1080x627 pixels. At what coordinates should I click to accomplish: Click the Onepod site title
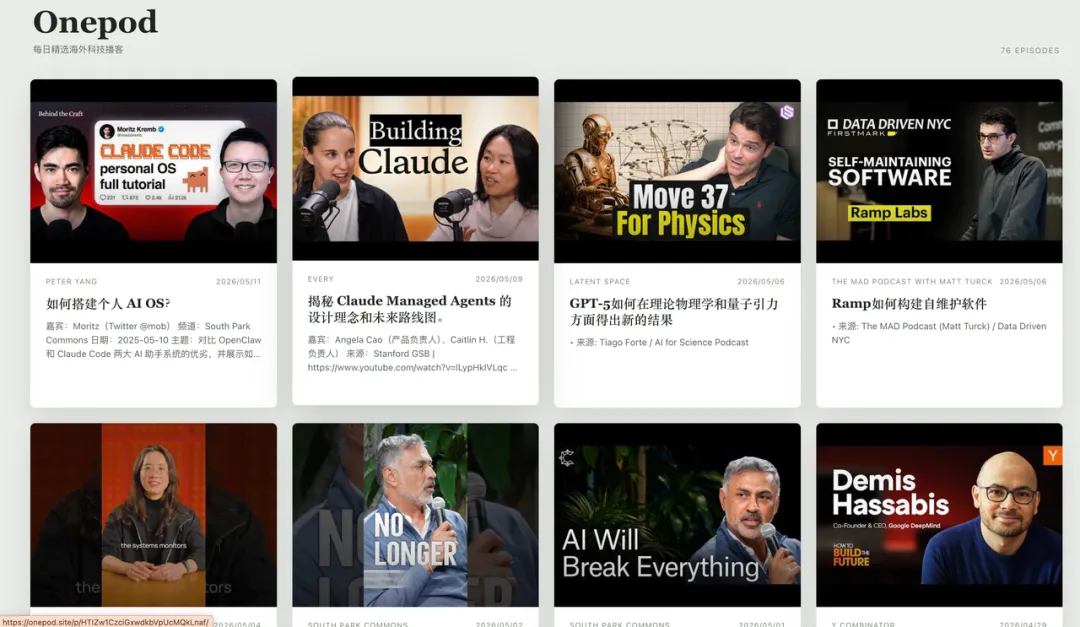point(95,23)
